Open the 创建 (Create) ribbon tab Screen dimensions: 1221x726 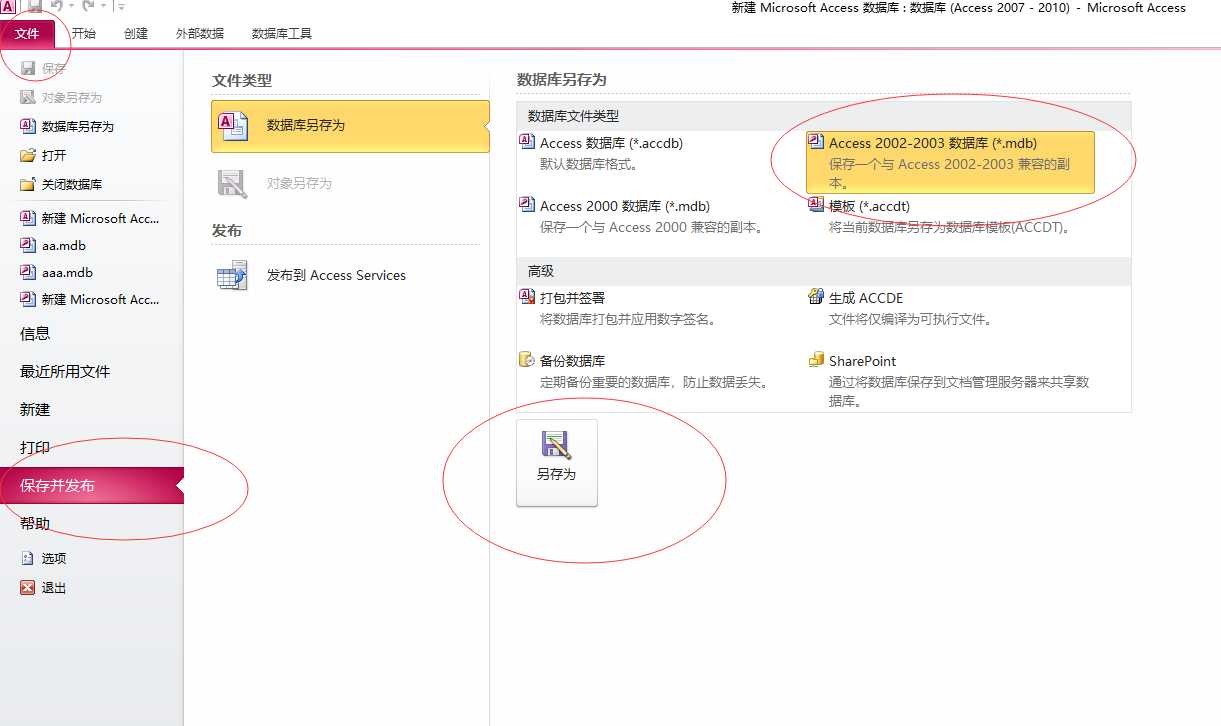pyautogui.click(x=136, y=33)
